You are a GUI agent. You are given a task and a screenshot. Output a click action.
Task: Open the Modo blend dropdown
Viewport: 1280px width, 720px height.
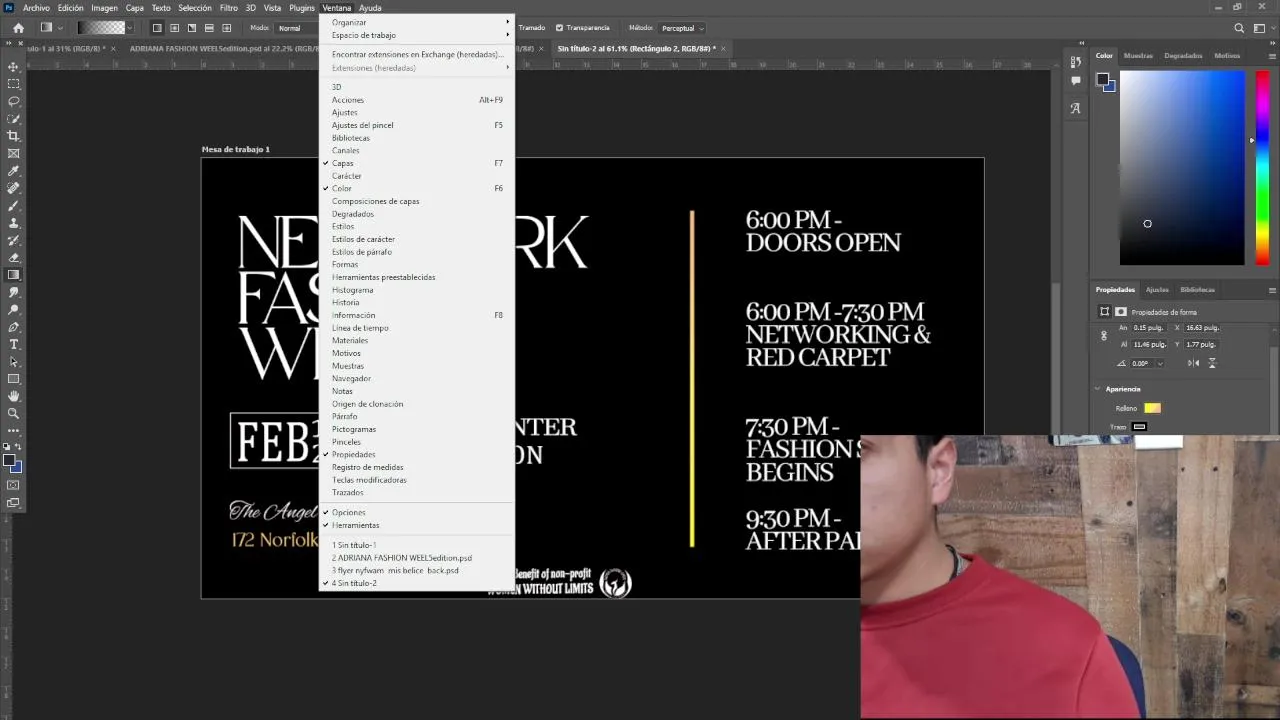[296, 28]
